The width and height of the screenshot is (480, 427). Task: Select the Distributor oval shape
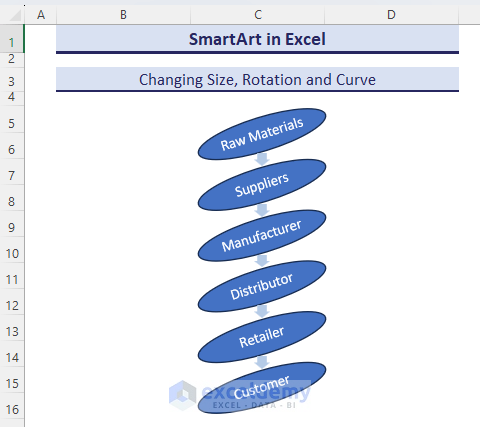click(262, 286)
